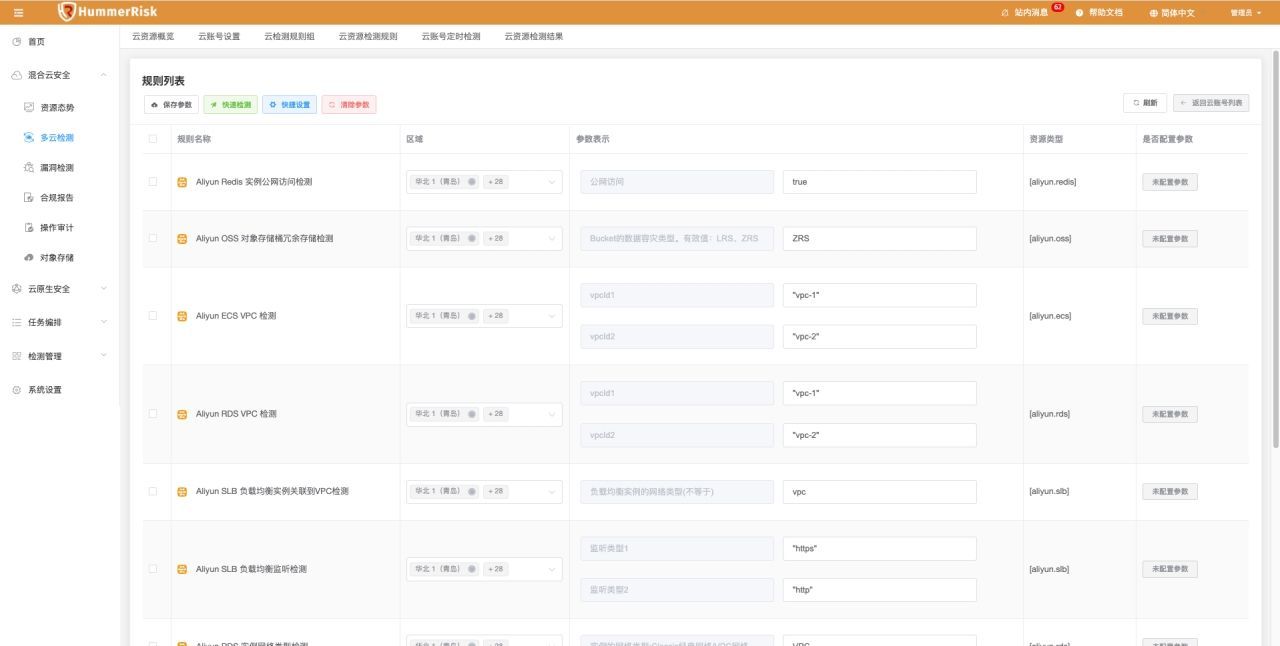Click the Aliyun Redis rule icon
Viewport: 1280px width, 646px height.
182,182
